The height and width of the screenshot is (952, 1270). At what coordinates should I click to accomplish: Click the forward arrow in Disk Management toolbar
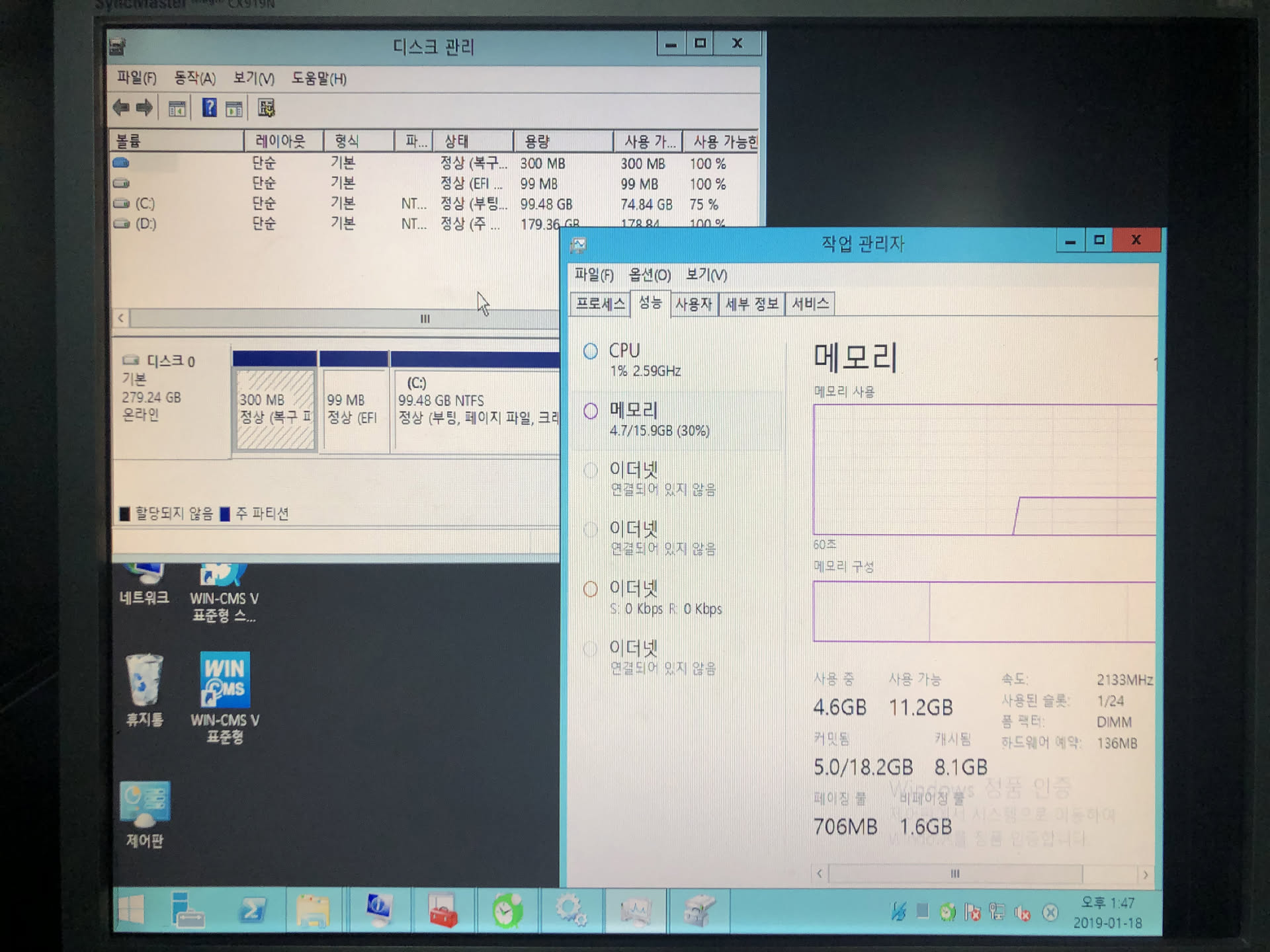144,108
